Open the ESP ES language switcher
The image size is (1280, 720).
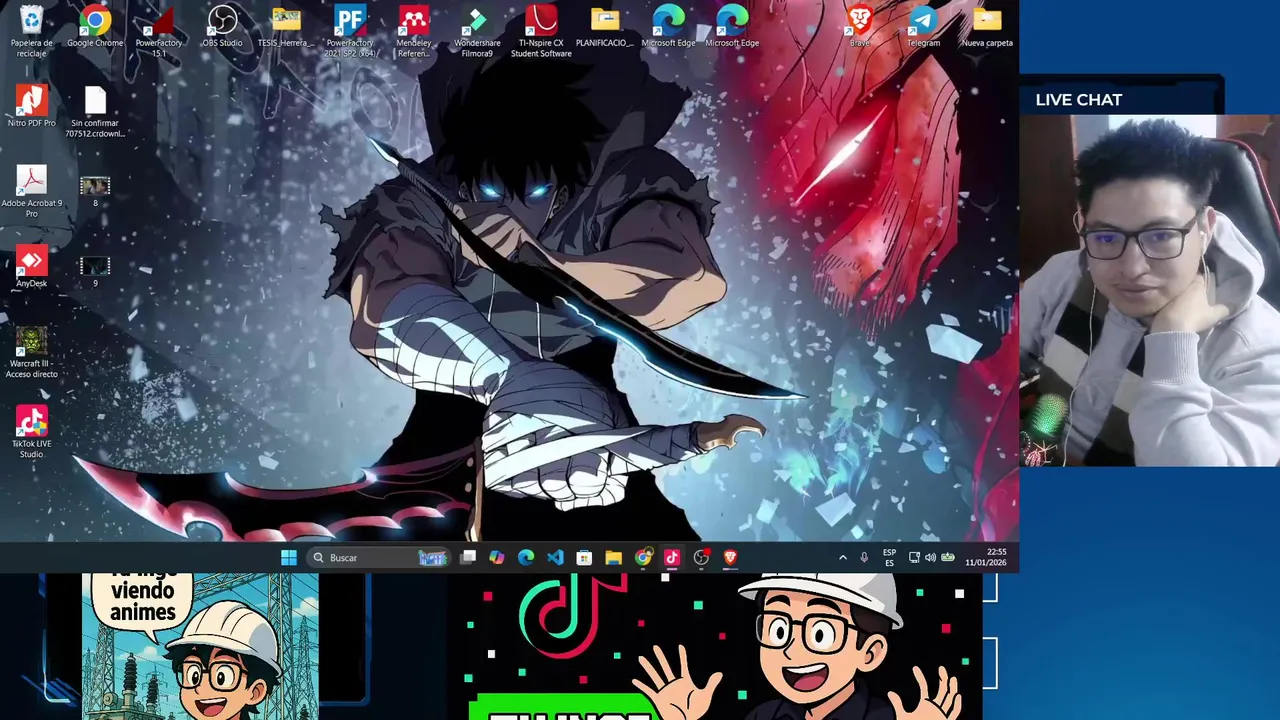click(x=889, y=558)
